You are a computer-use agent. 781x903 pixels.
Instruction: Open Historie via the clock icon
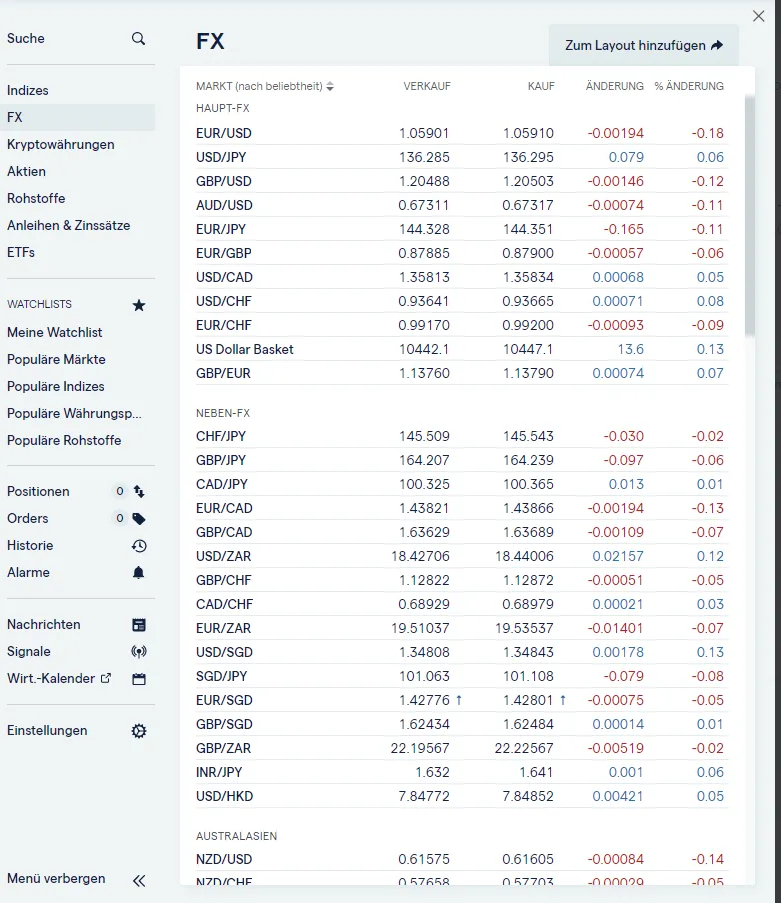pos(140,546)
